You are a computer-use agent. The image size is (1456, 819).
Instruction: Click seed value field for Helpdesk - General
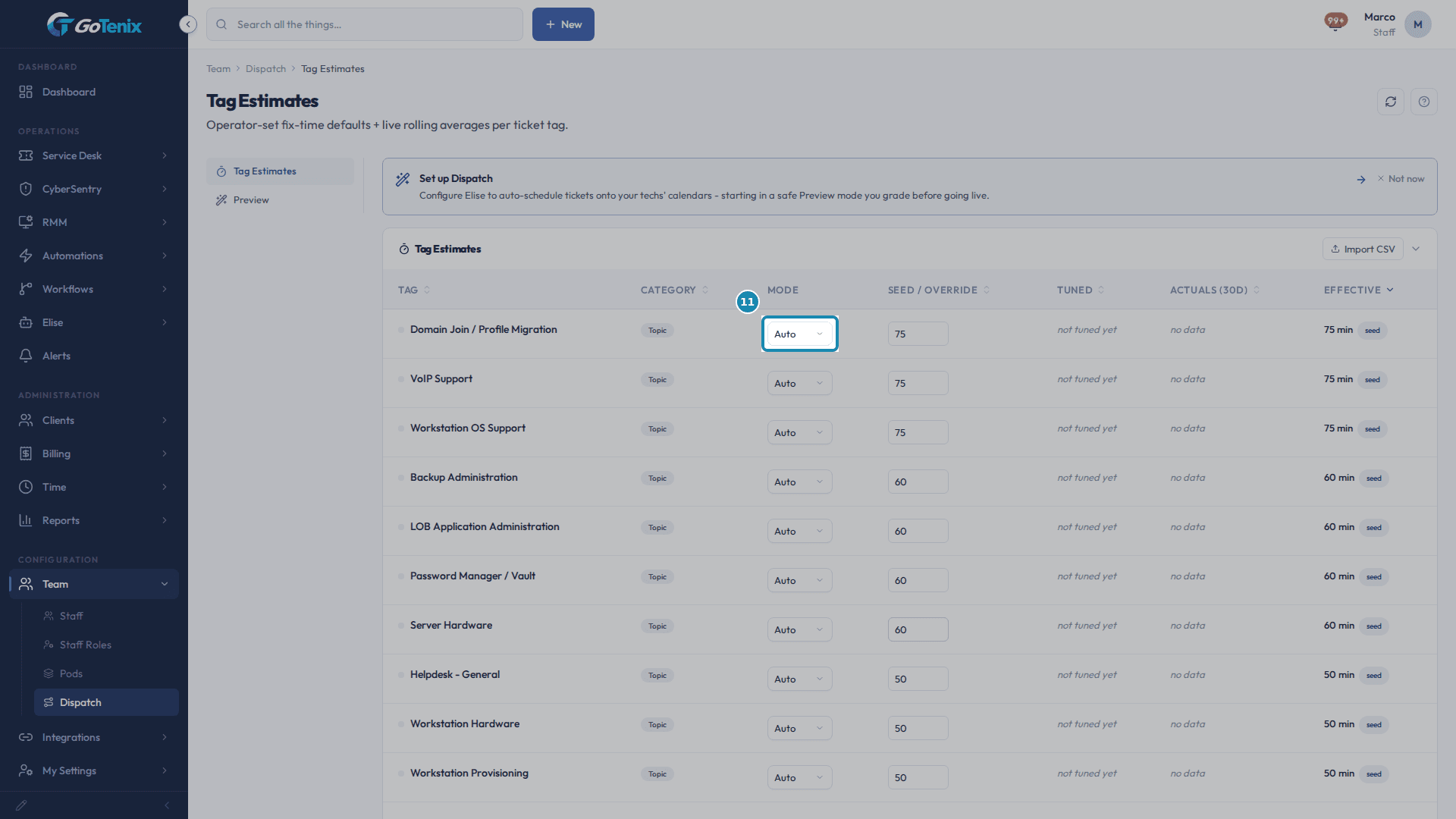click(918, 679)
